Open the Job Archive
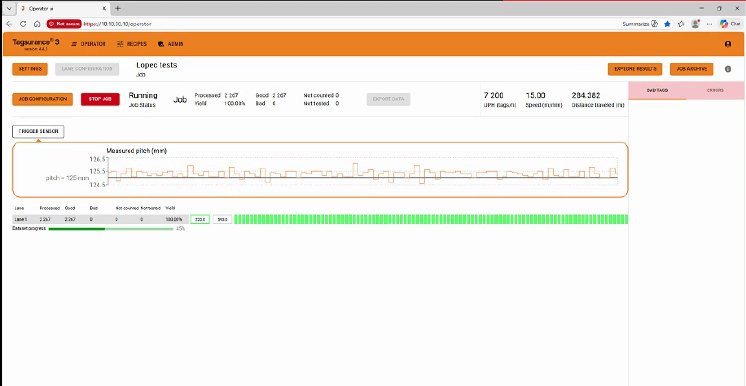This screenshot has width=746, height=386. point(691,69)
